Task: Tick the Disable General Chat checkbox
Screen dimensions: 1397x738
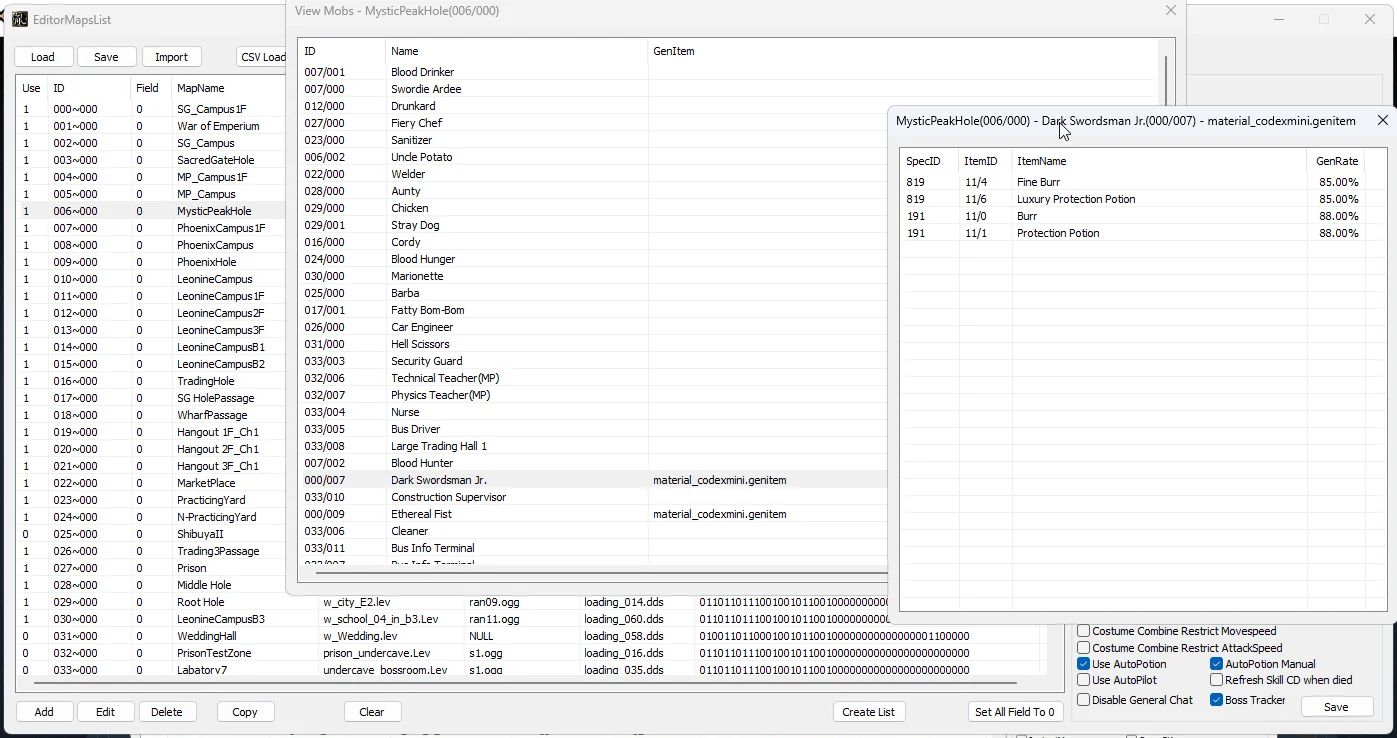Action: [1084, 700]
